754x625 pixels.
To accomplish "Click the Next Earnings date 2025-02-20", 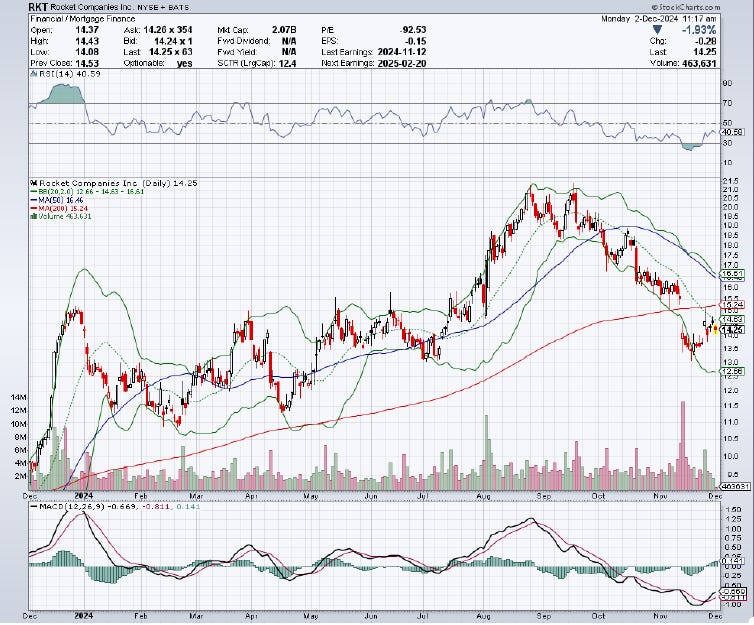I will tap(402, 63).
